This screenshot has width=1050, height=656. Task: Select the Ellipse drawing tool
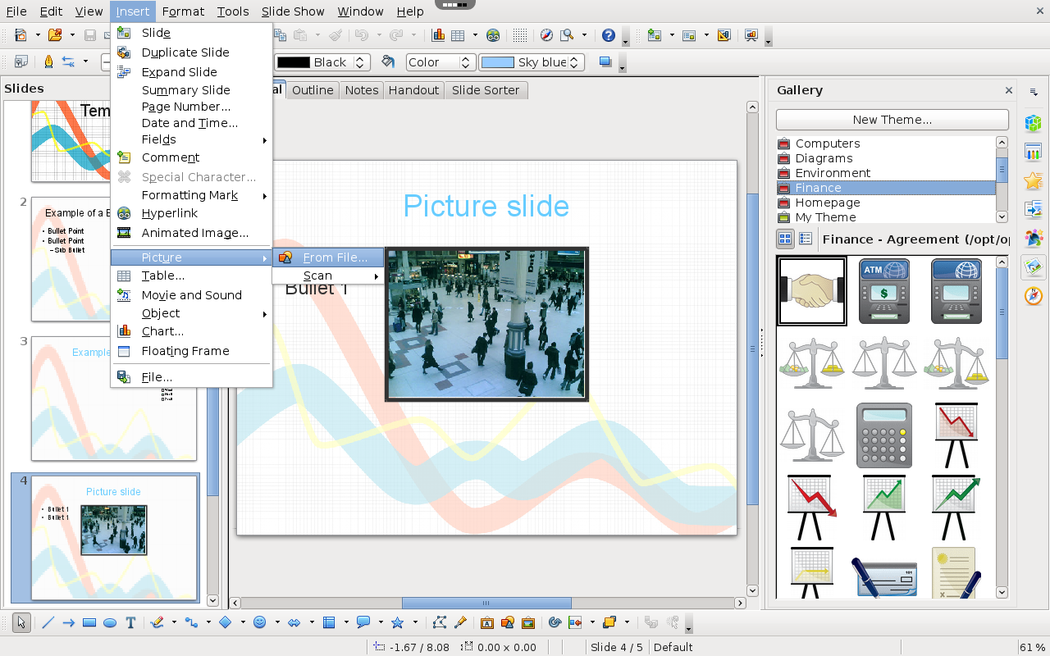[110, 623]
